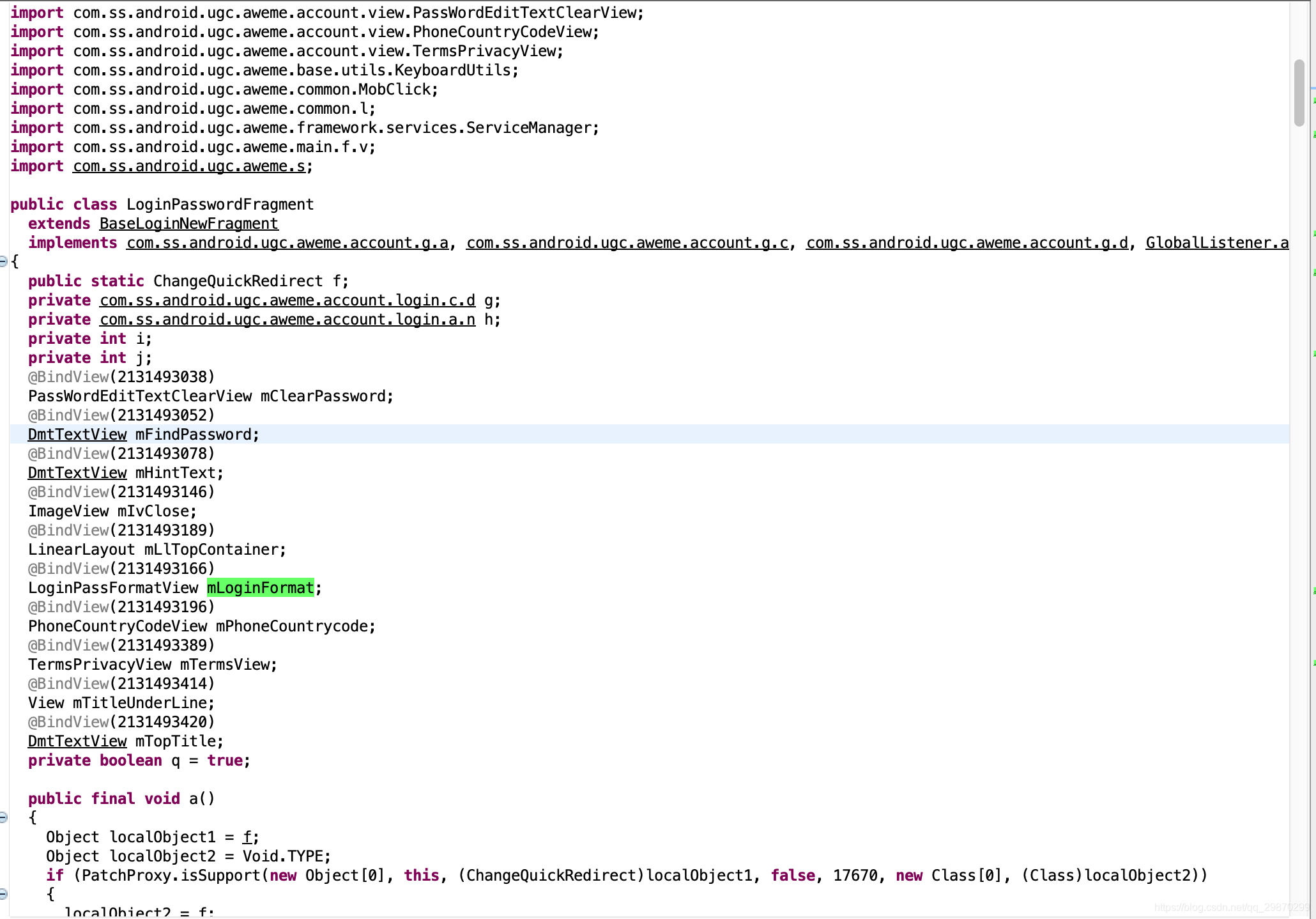Viewport: 1316px width, 919px height.
Task: Collapse the PatchProxy if-block fold marker
Action: coord(3,894)
